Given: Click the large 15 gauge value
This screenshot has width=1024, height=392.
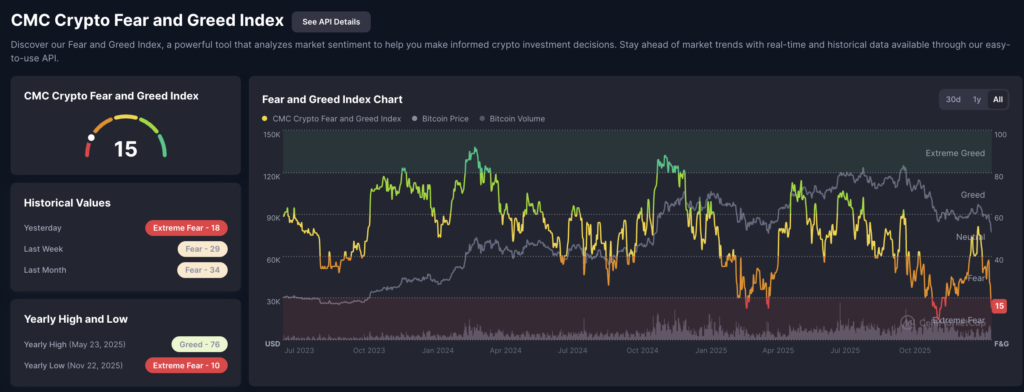Looking at the screenshot, I should [x=125, y=149].
